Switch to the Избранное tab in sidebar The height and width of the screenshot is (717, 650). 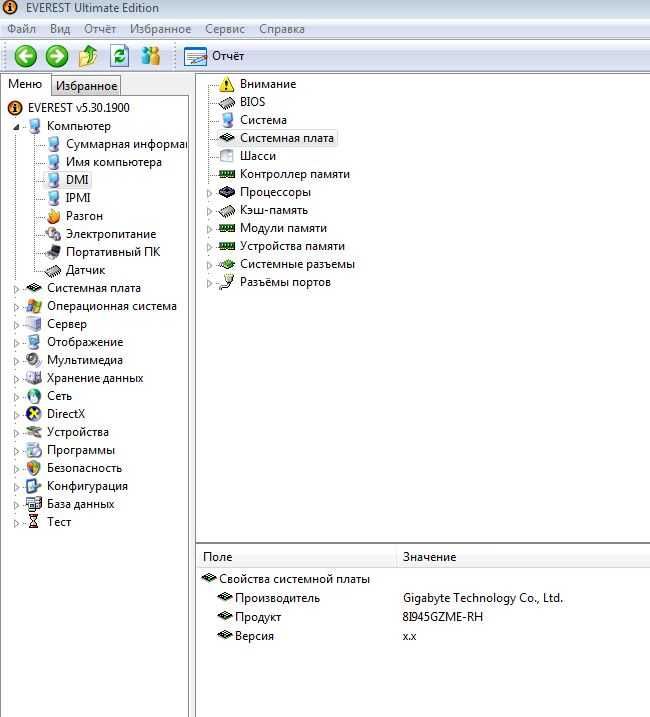pos(86,86)
